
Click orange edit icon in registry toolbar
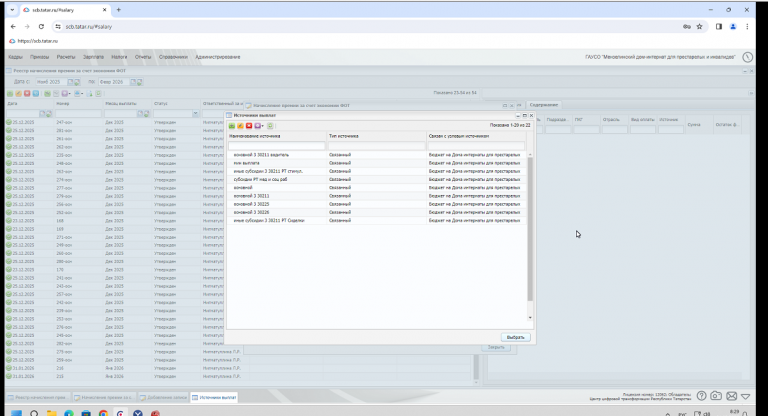click(x=19, y=94)
